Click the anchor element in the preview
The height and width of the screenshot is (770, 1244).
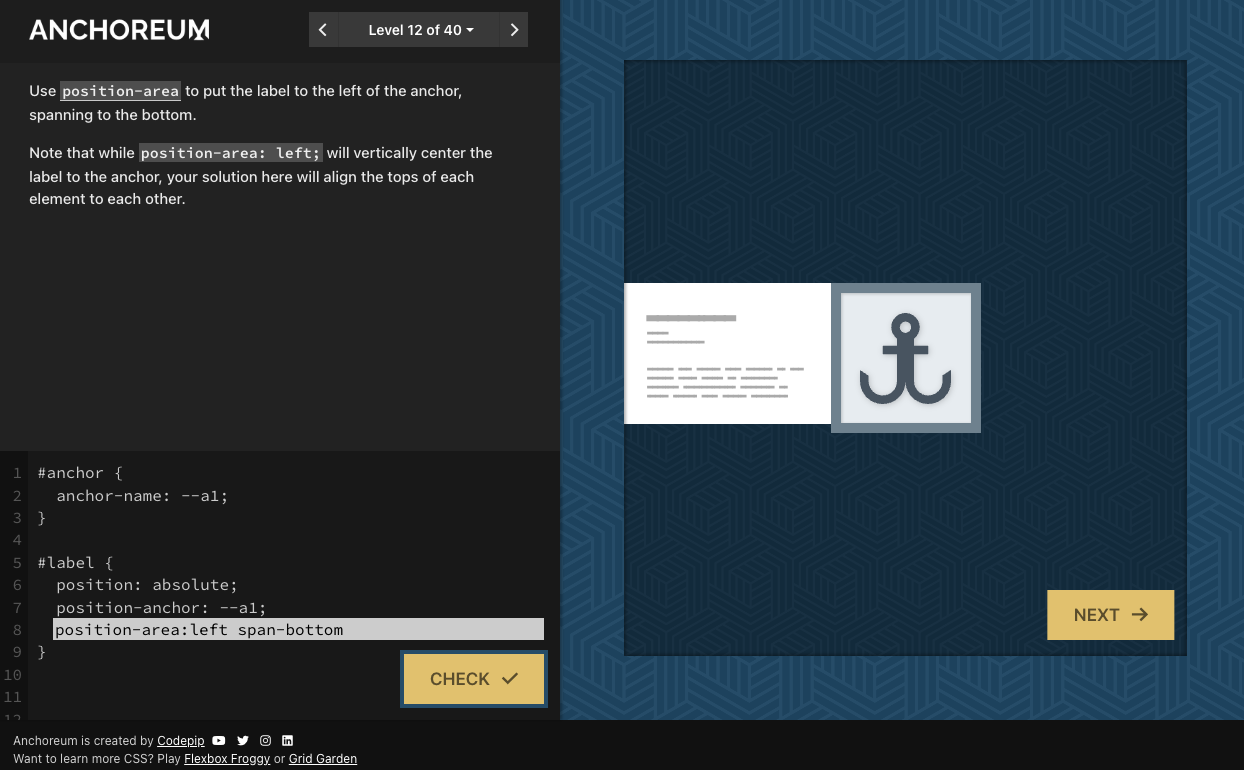click(x=905, y=358)
